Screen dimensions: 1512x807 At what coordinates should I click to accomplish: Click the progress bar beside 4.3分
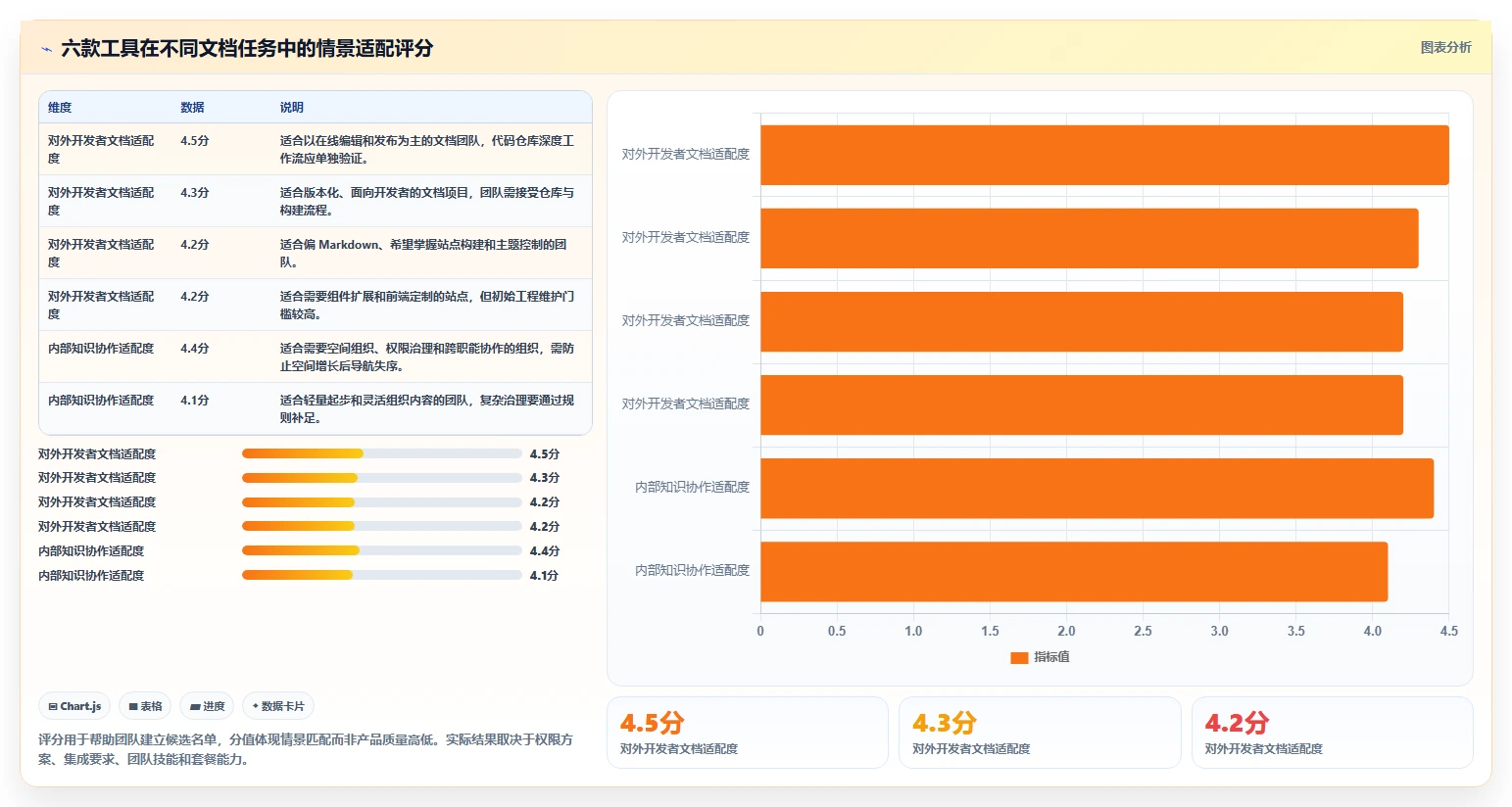[382, 478]
